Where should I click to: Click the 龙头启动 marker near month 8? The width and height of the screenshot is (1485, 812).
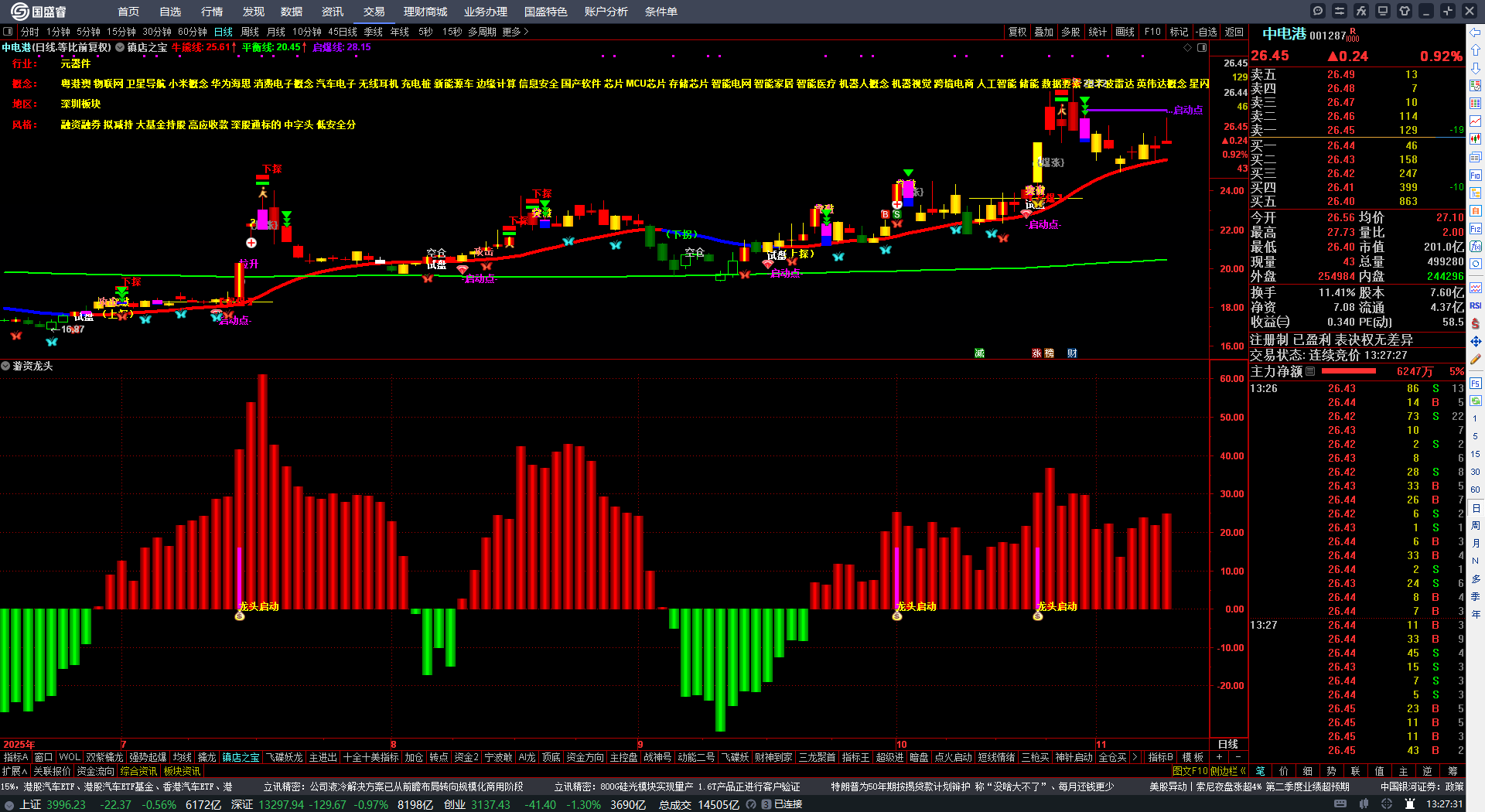(258, 606)
